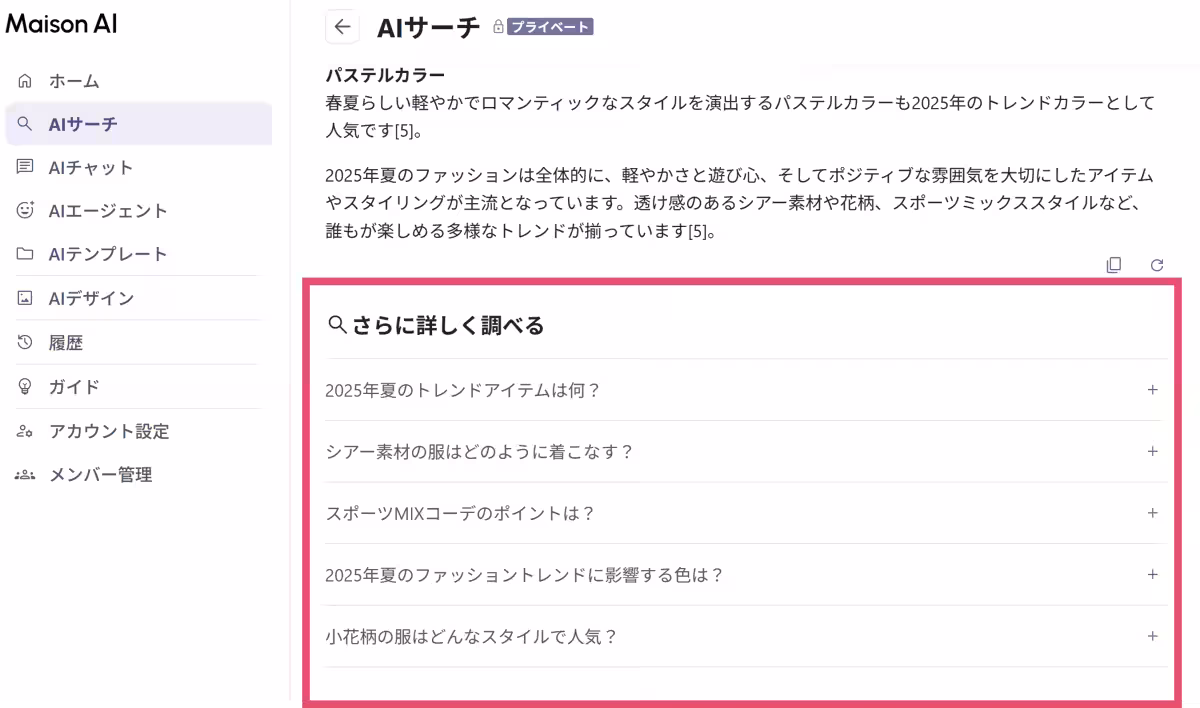Image resolution: width=1200 pixels, height=708 pixels.
Task: Click the lock icon next to AIサーチ title
Action: click(x=496, y=27)
